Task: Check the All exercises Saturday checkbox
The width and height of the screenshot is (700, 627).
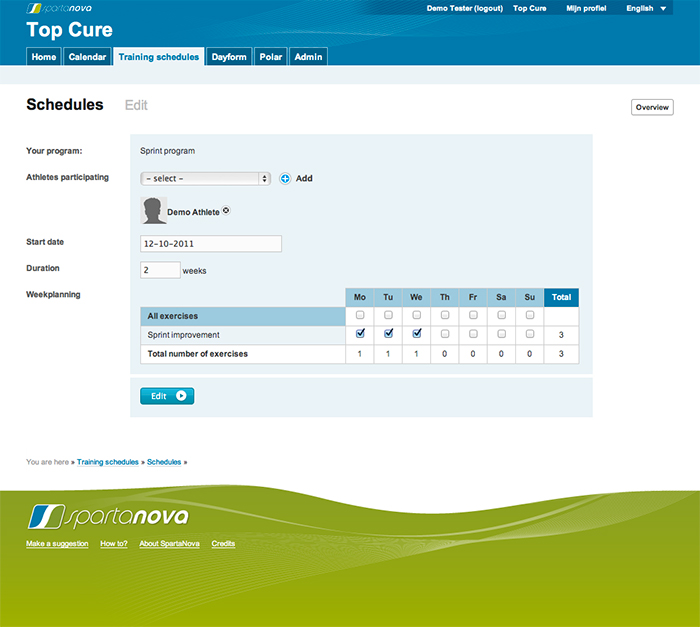Action: point(502,315)
